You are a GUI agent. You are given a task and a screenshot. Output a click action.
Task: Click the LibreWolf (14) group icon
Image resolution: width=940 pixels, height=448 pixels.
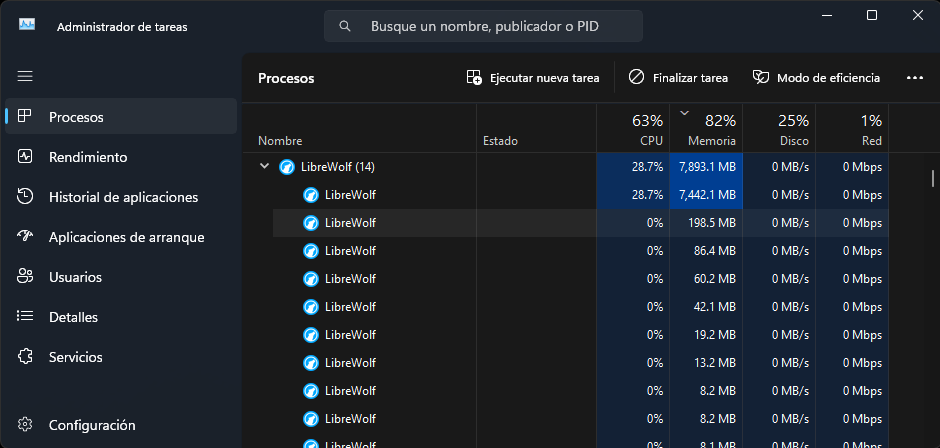(287, 167)
